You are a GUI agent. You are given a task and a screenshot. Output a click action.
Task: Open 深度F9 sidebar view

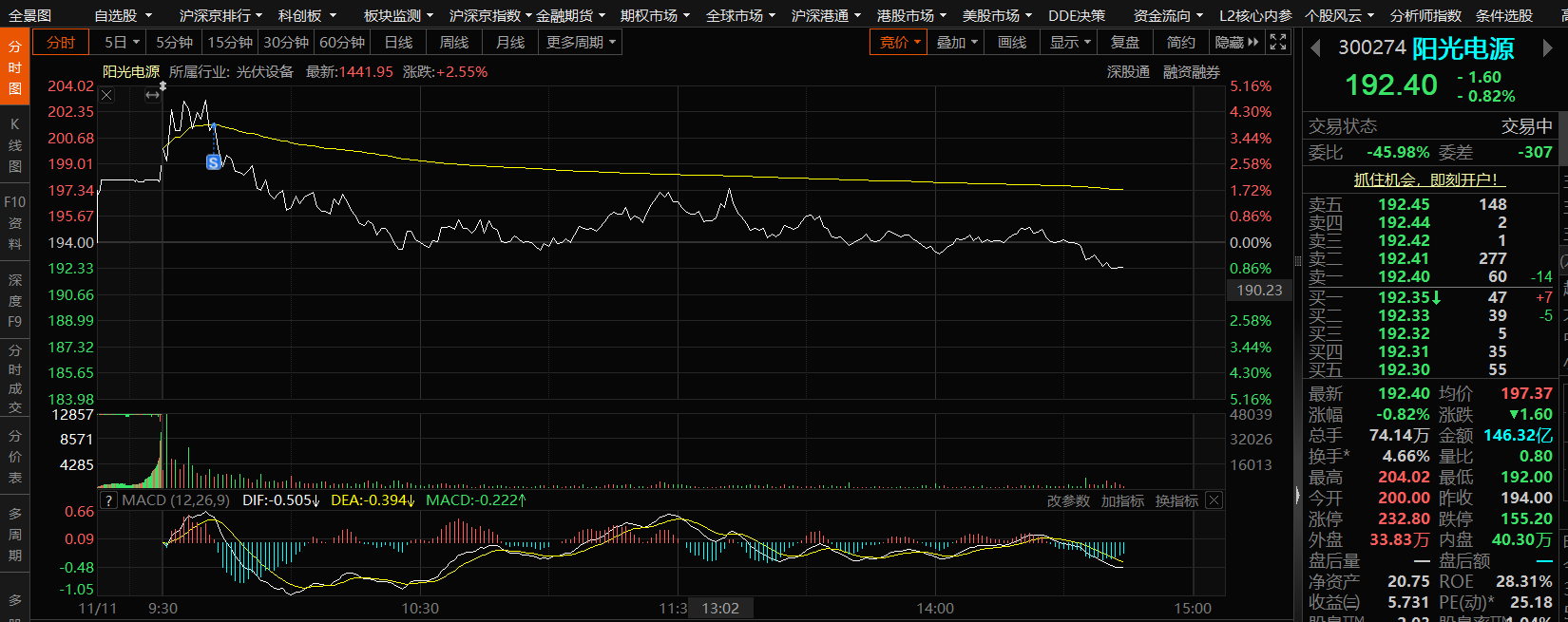click(x=14, y=301)
